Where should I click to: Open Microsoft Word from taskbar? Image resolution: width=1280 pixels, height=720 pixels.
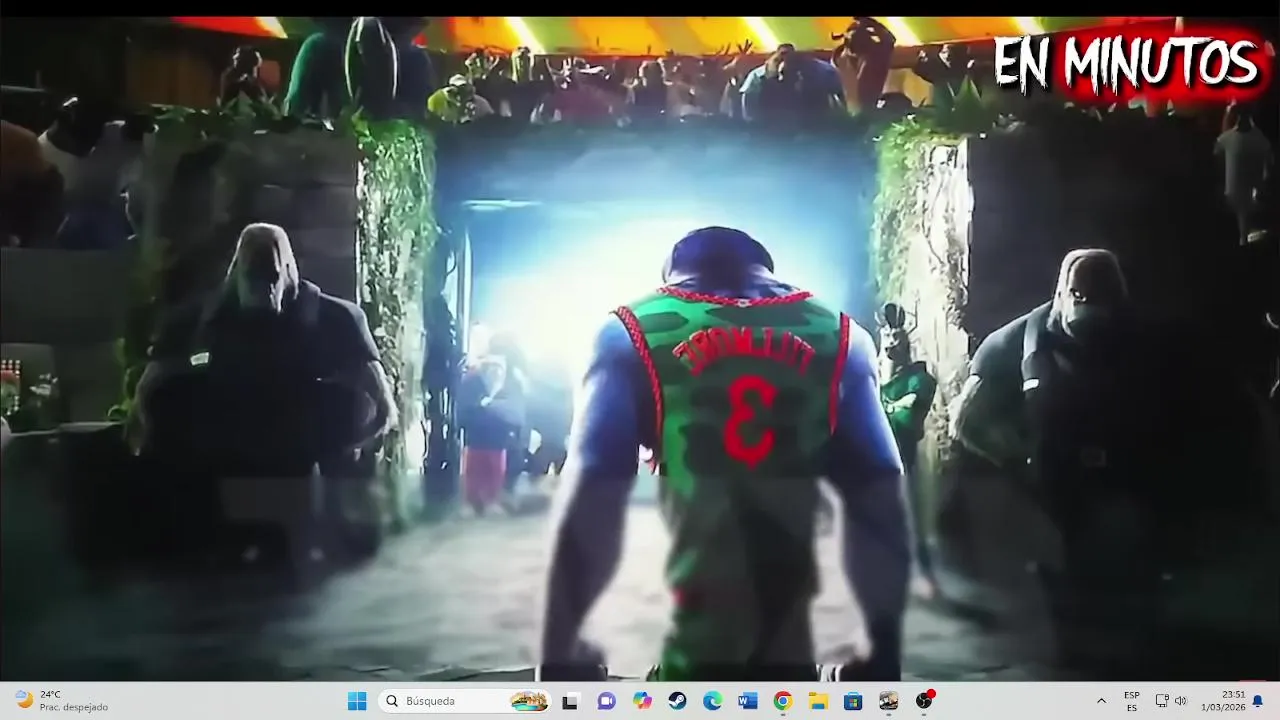748,701
